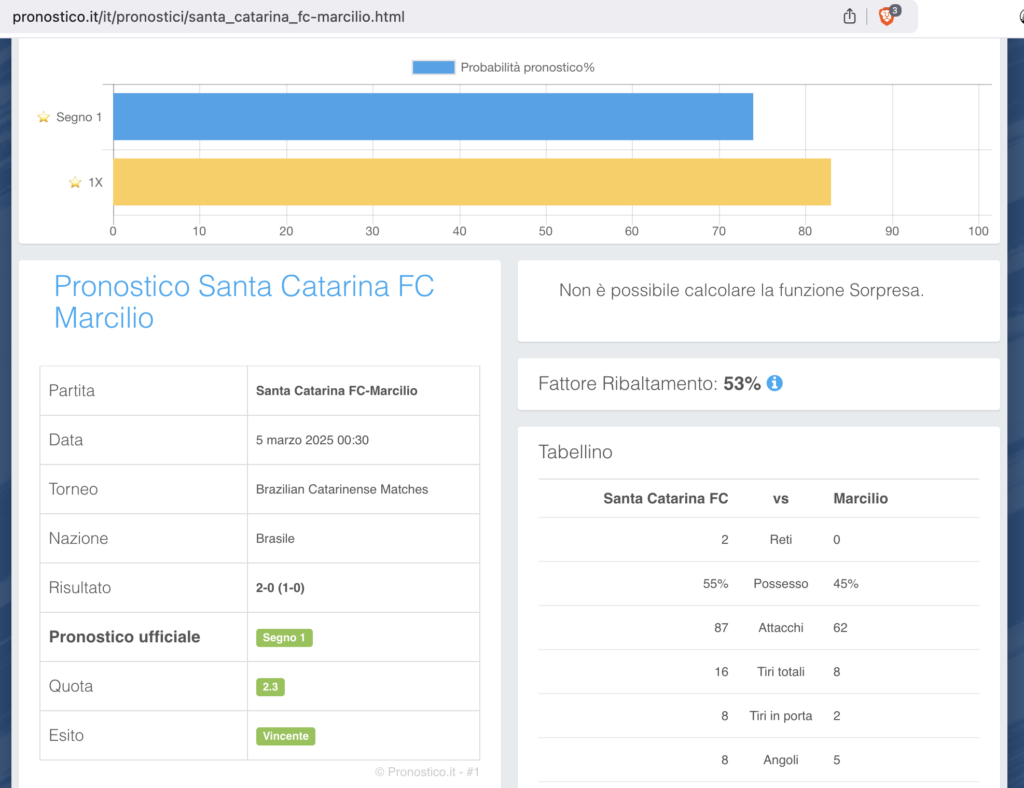1024x788 pixels.
Task: Click the star icon beside Segno 1
Action: (44, 117)
